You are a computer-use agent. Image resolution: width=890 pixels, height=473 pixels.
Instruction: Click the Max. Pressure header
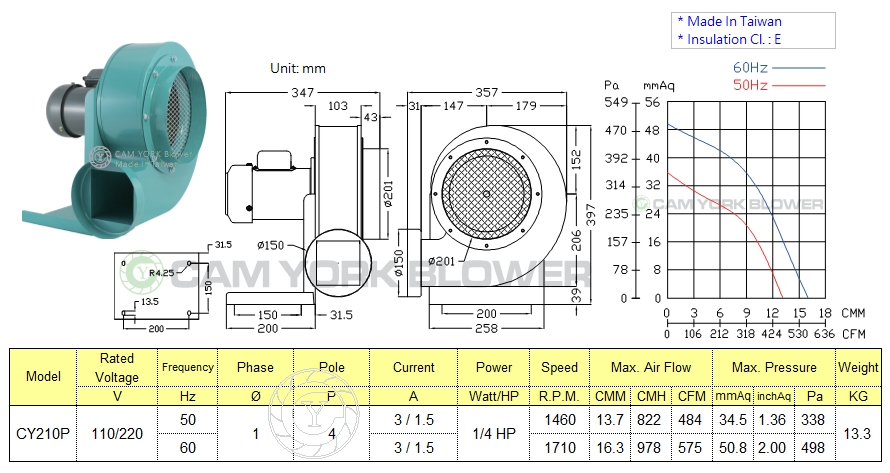(774, 367)
